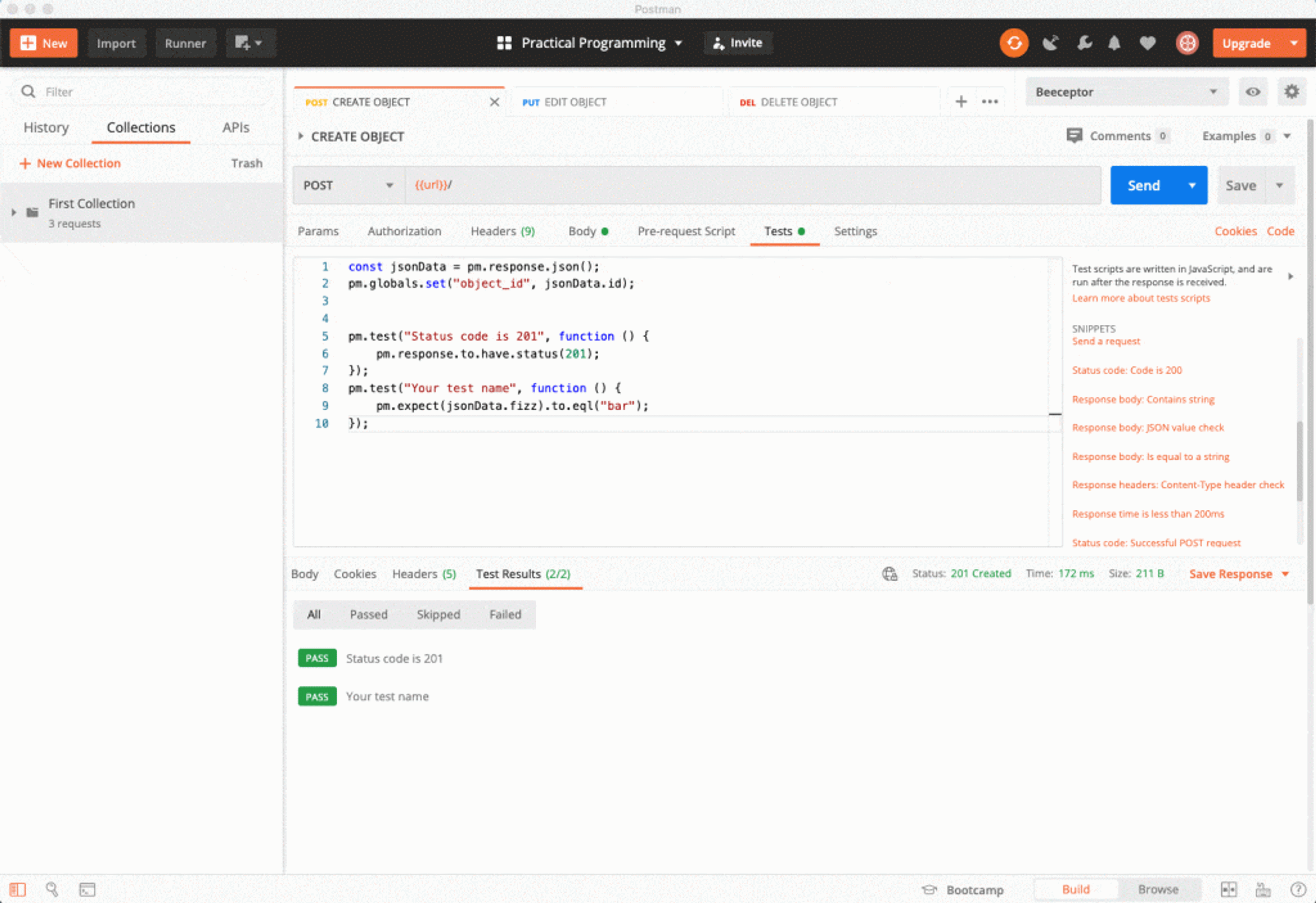This screenshot has width=1316, height=903.
Task: Click New Collection link
Action: pyautogui.click(x=70, y=163)
